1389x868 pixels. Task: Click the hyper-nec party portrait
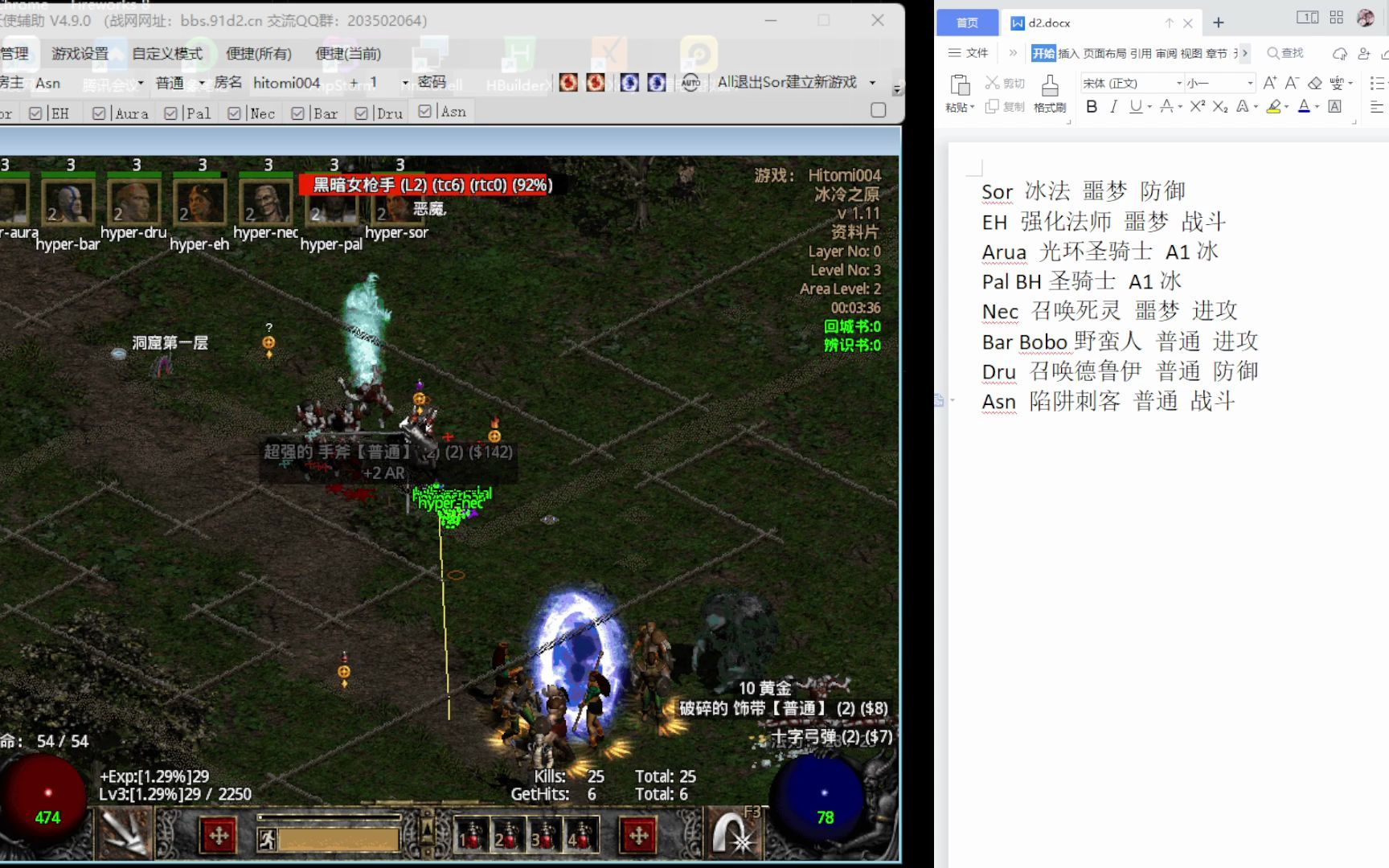265,200
